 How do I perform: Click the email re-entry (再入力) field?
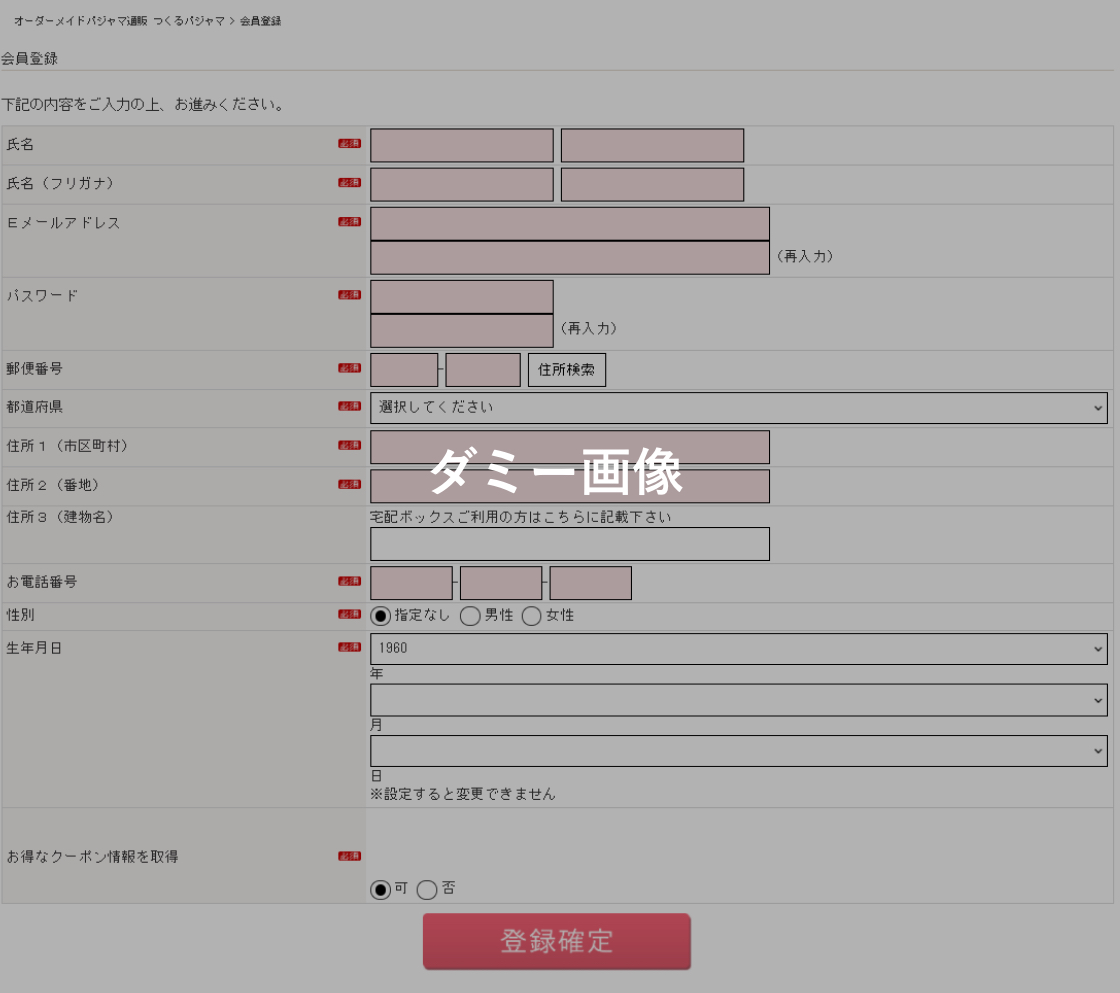click(570, 258)
